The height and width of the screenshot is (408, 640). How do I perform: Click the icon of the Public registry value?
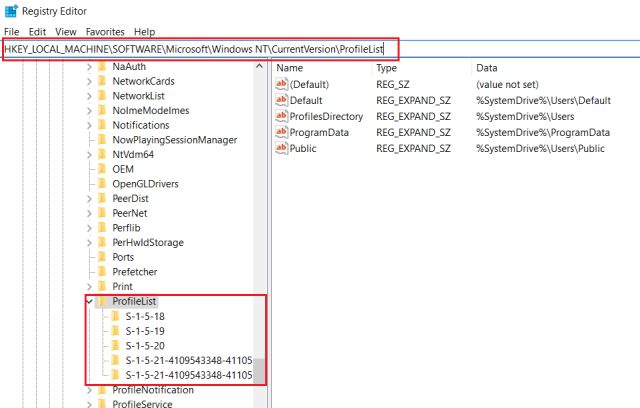click(x=281, y=149)
